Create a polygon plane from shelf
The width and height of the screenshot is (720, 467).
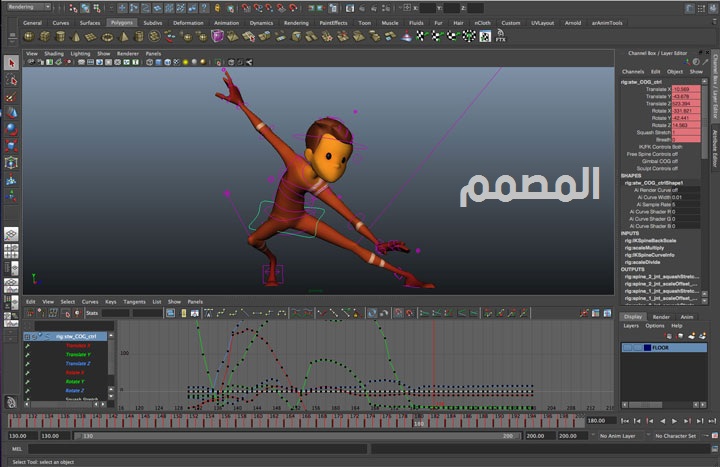click(91, 37)
